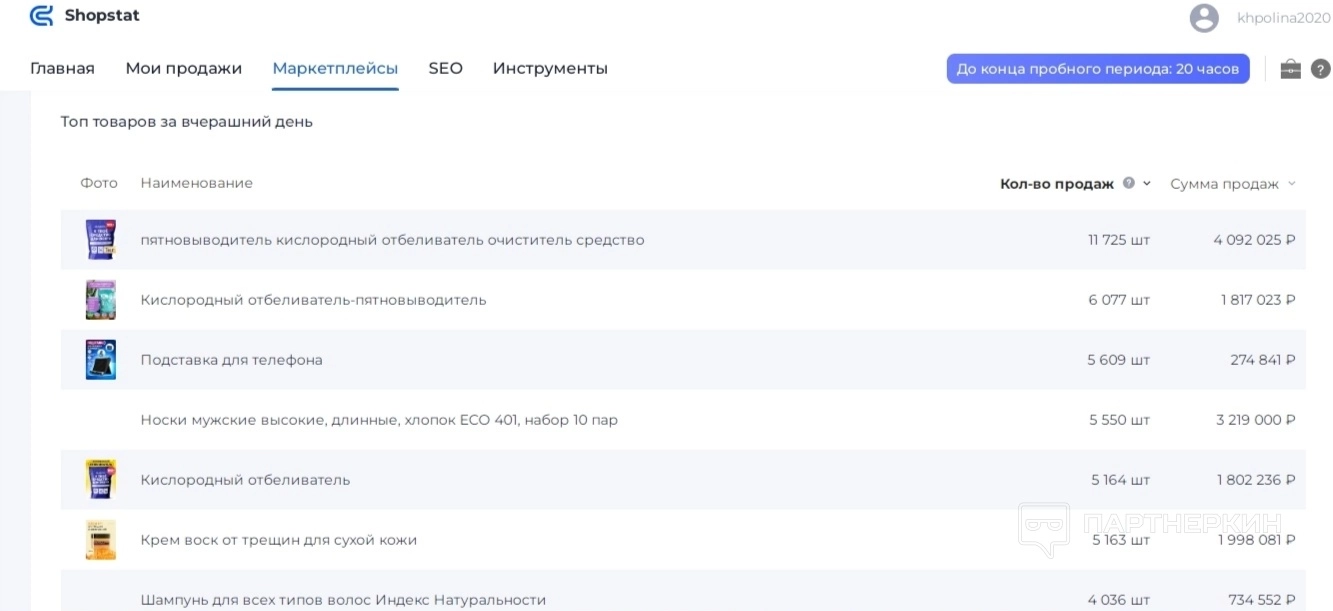
Task: Click username khpolina2020
Action: (x=1283, y=17)
